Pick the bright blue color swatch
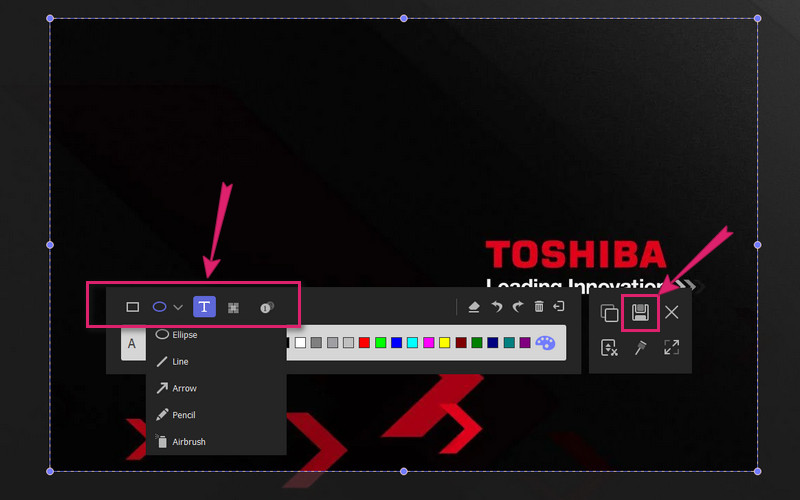 coord(396,343)
